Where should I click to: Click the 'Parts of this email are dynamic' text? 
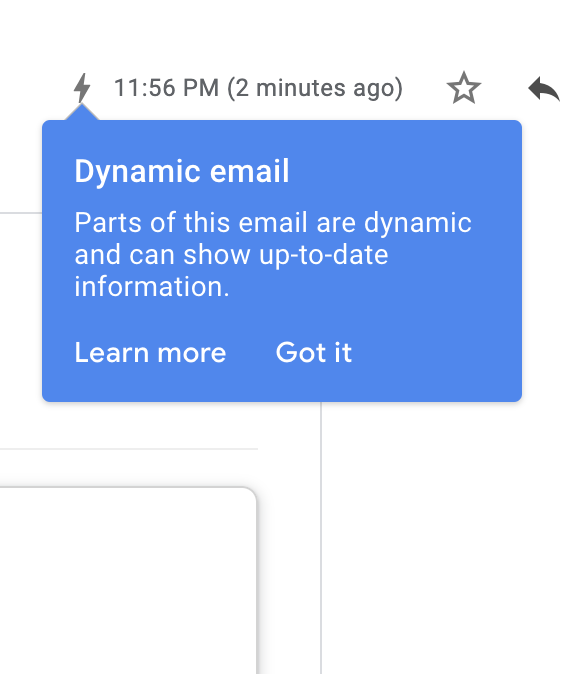click(x=273, y=223)
